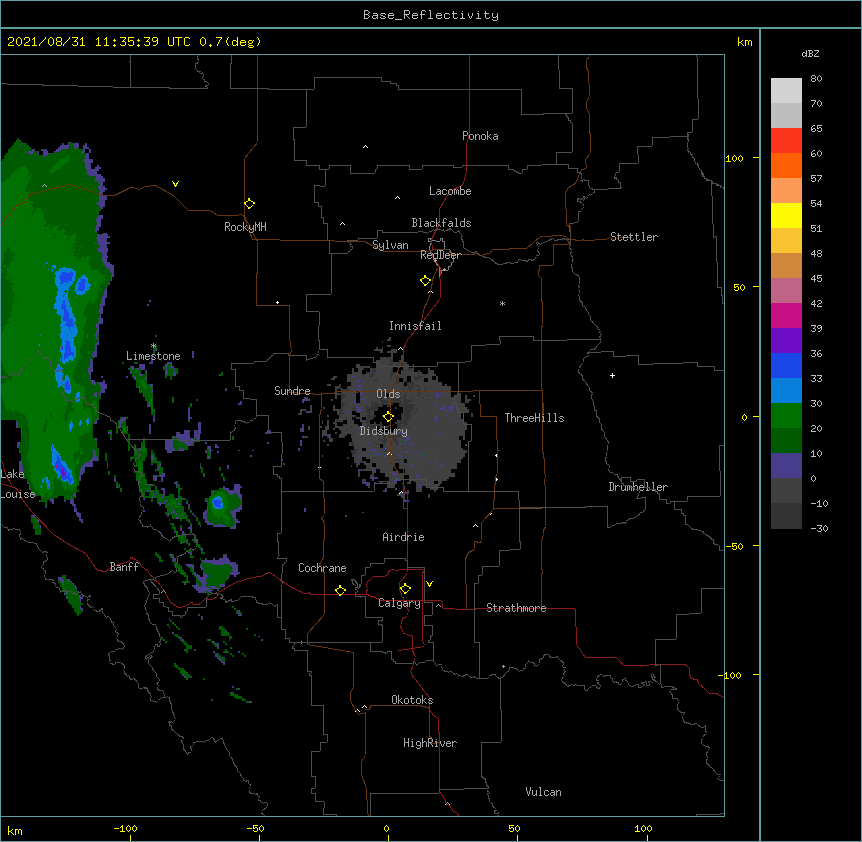The image size is (862, 842).
Task: Click the blue 36 dBZ legend swatch
Action: click(786, 365)
